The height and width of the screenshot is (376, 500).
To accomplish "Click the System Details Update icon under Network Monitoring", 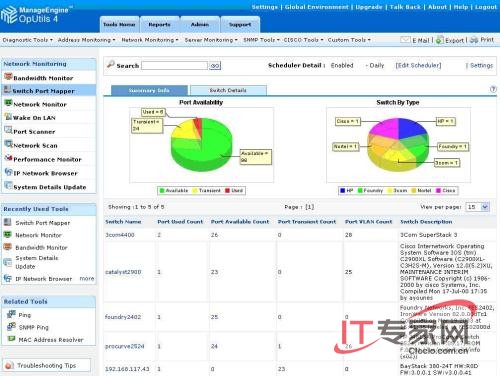I will (8, 186).
